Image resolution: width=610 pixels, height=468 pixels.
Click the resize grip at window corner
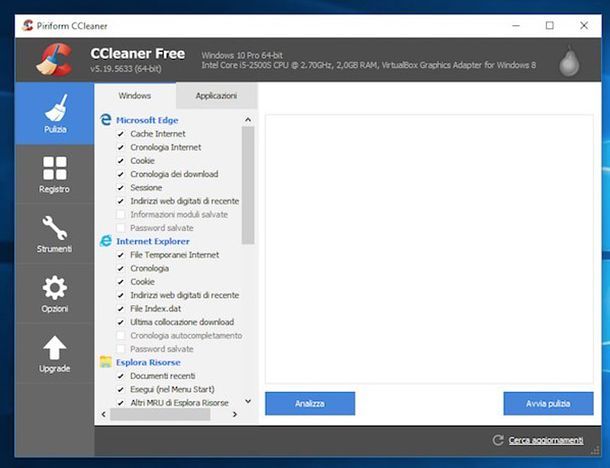click(x=595, y=450)
